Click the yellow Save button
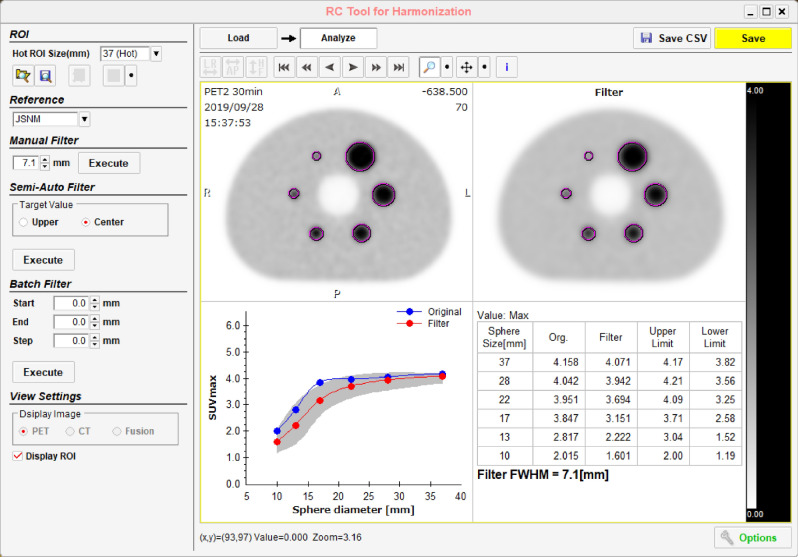The width and height of the screenshot is (798, 557). tap(753, 38)
